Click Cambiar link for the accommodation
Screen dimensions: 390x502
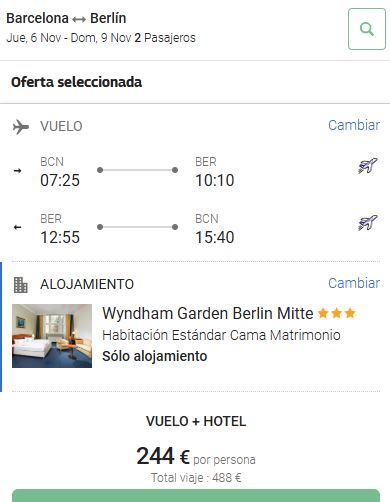pyautogui.click(x=354, y=283)
